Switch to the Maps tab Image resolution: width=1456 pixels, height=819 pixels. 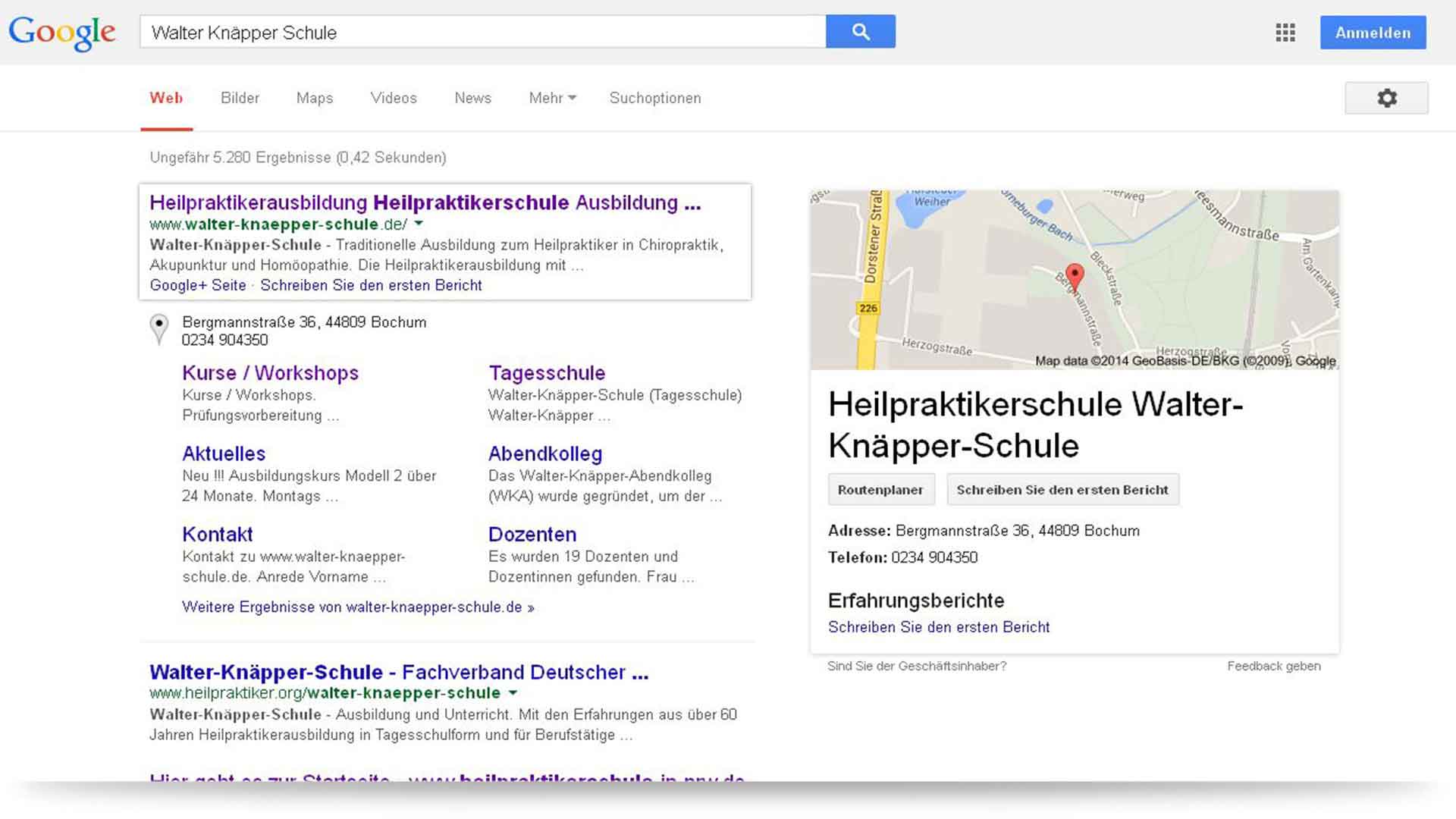click(x=315, y=98)
